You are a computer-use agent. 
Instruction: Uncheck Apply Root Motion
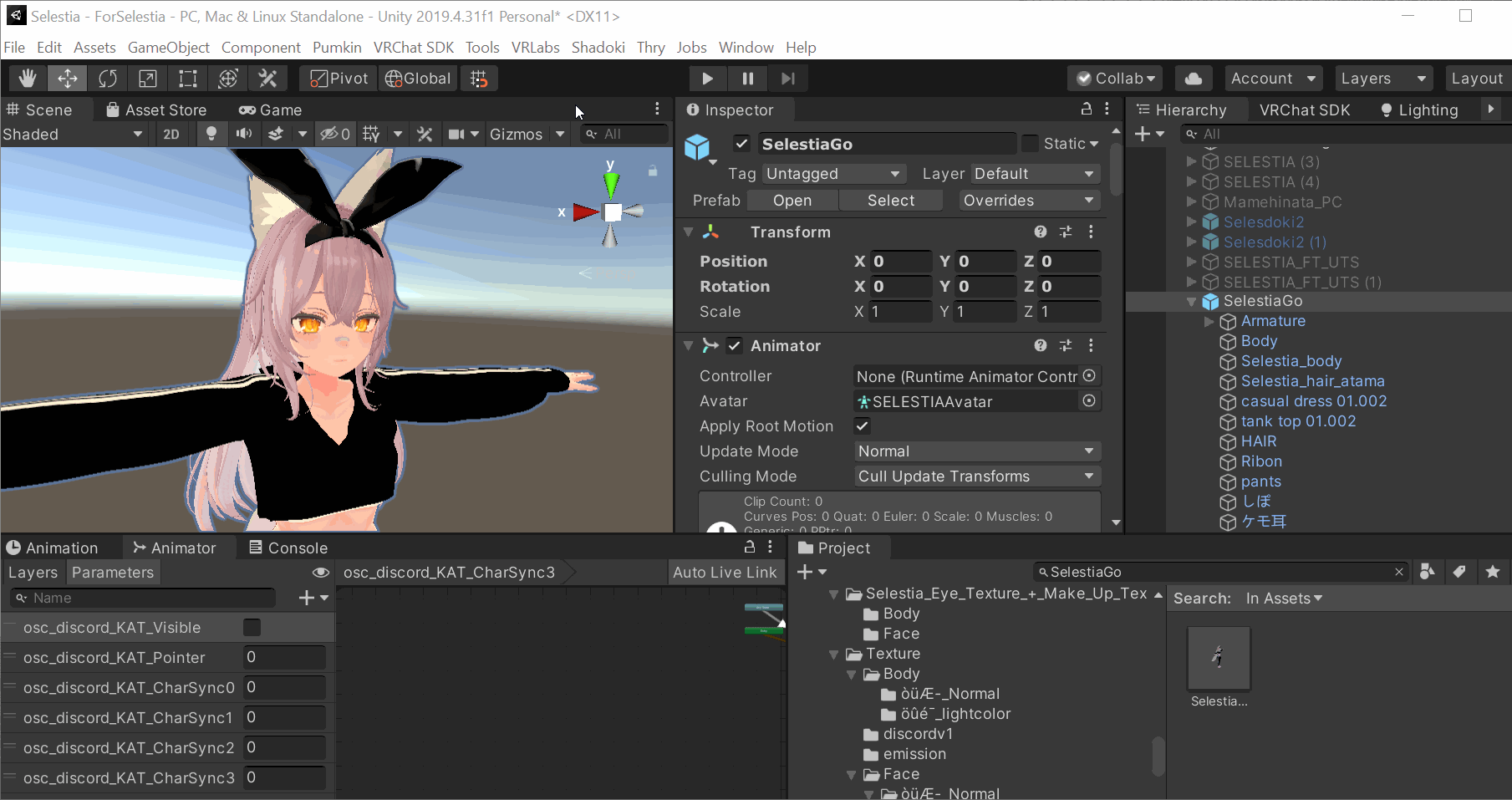pyautogui.click(x=862, y=426)
